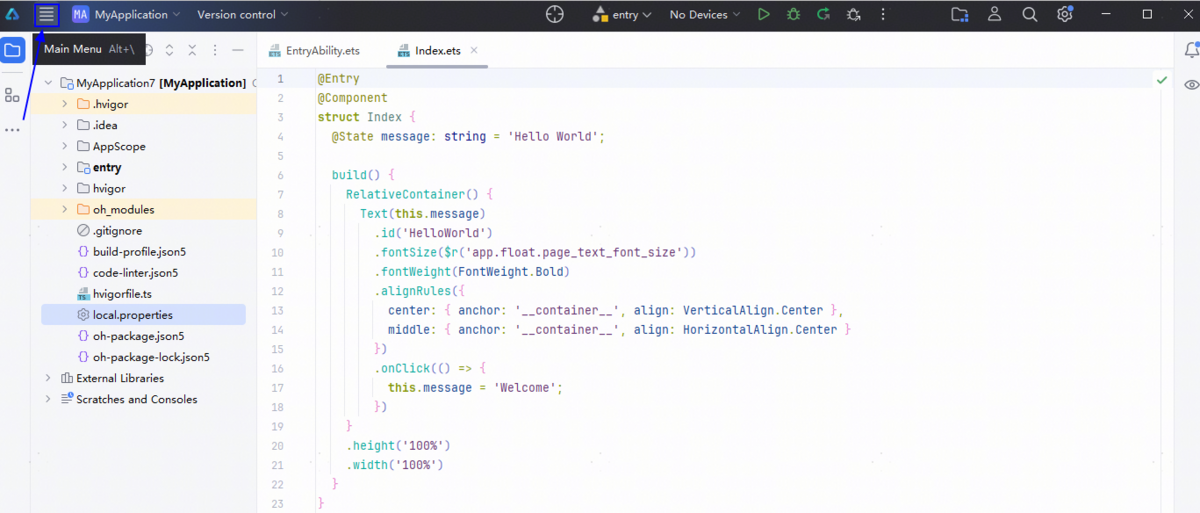Click the account profile icon
This screenshot has height=513, width=1200.
tap(994, 15)
